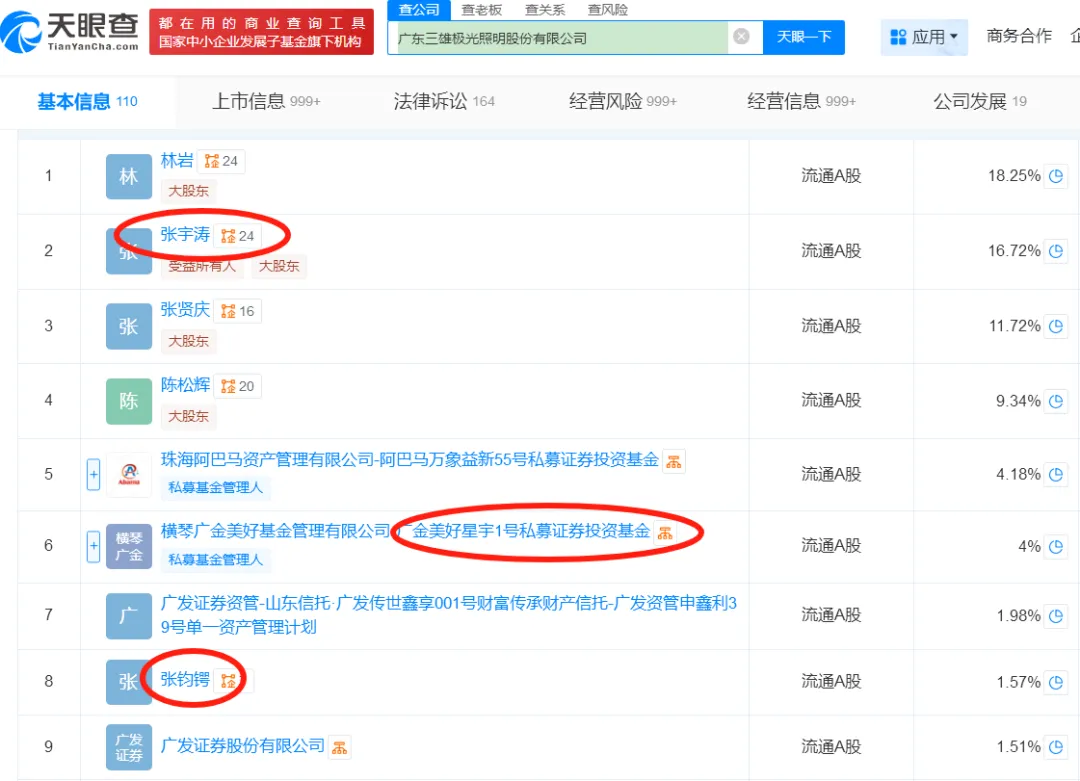Open structure icon after 广金美好星宇1号 fund
This screenshot has width=1080, height=781.
[665, 533]
